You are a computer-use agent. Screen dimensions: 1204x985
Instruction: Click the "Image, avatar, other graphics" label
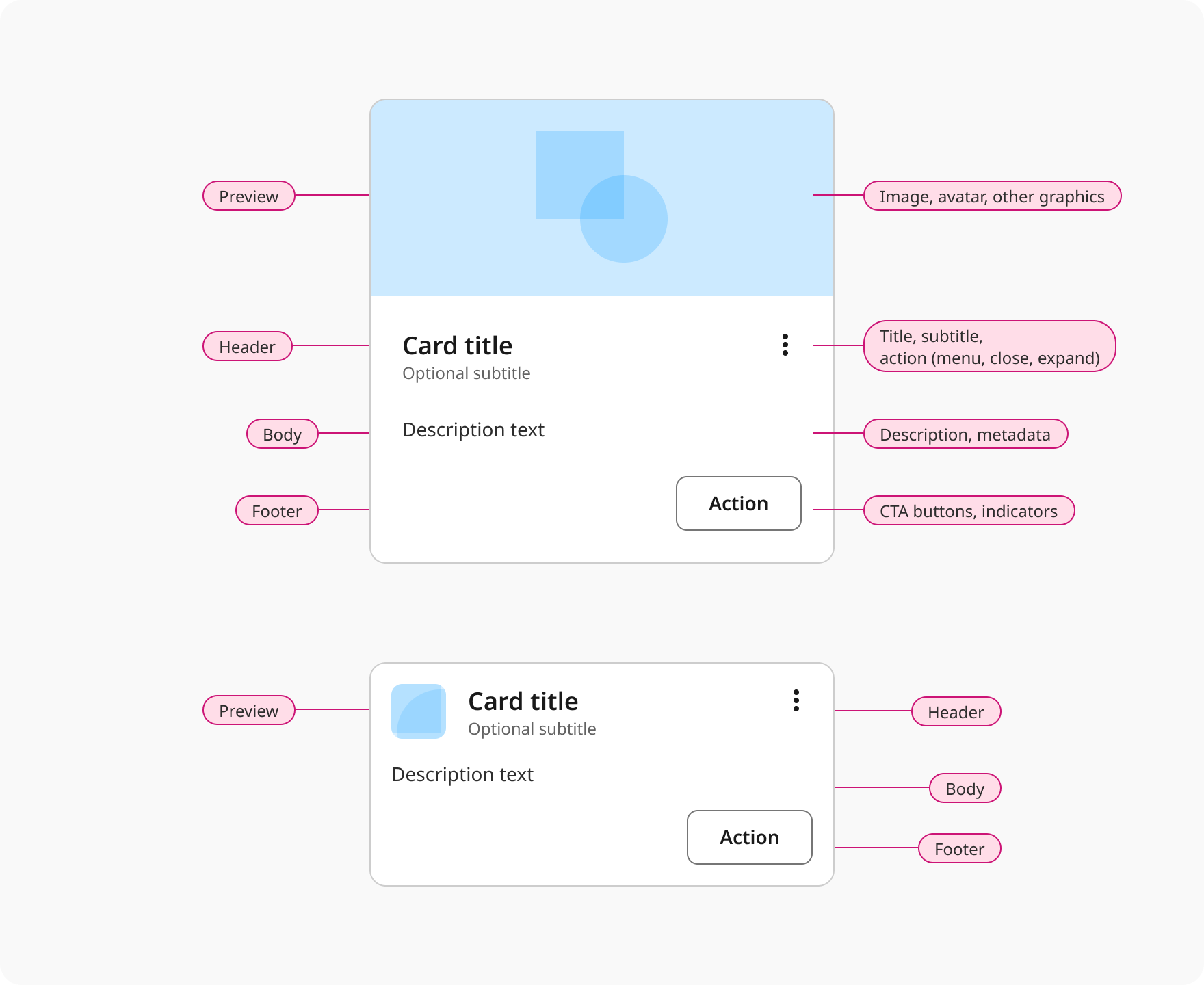(x=993, y=196)
